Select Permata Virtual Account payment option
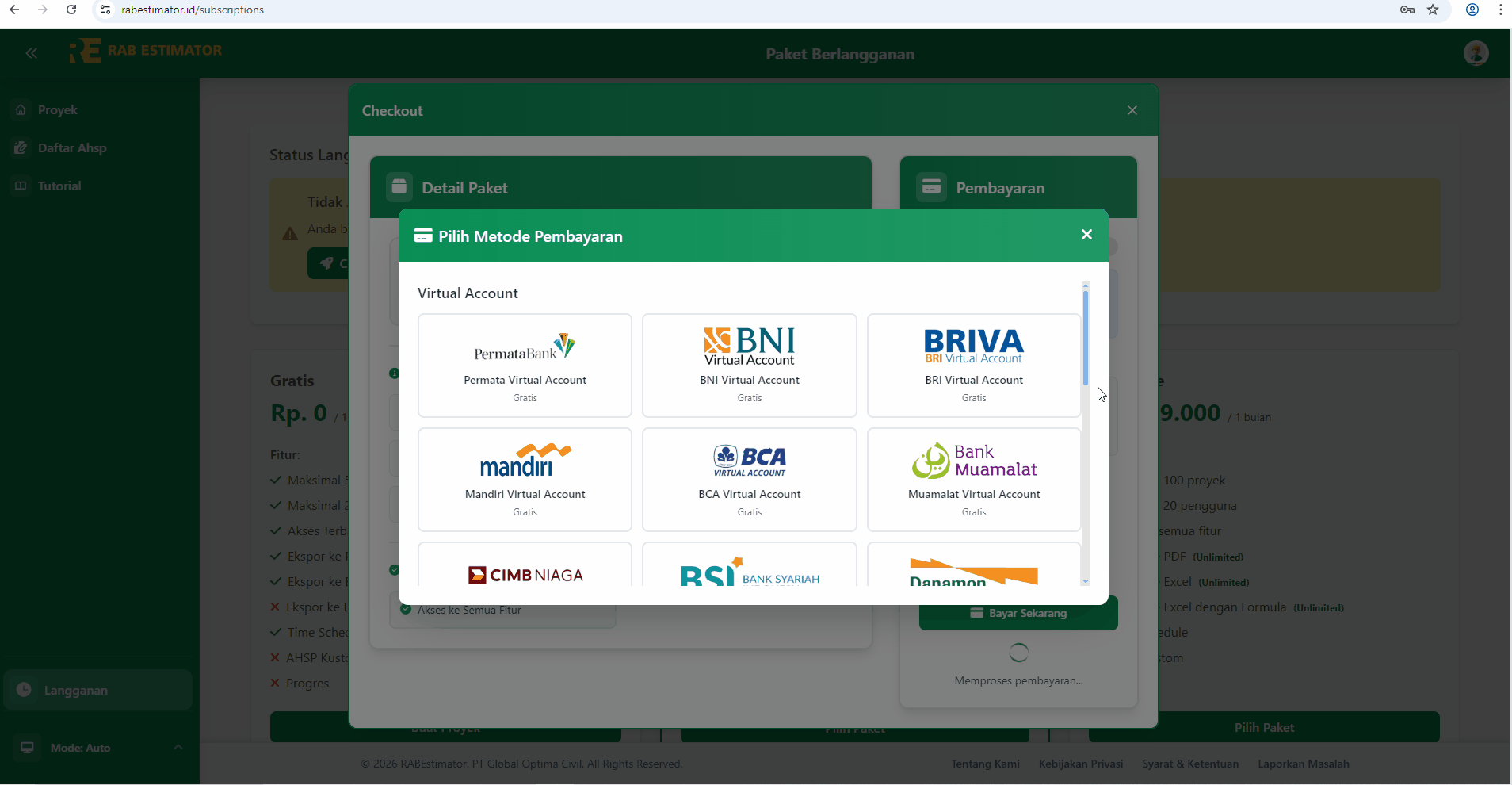Image resolution: width=1512 pixels, height=785 pixels. (525, 365)
